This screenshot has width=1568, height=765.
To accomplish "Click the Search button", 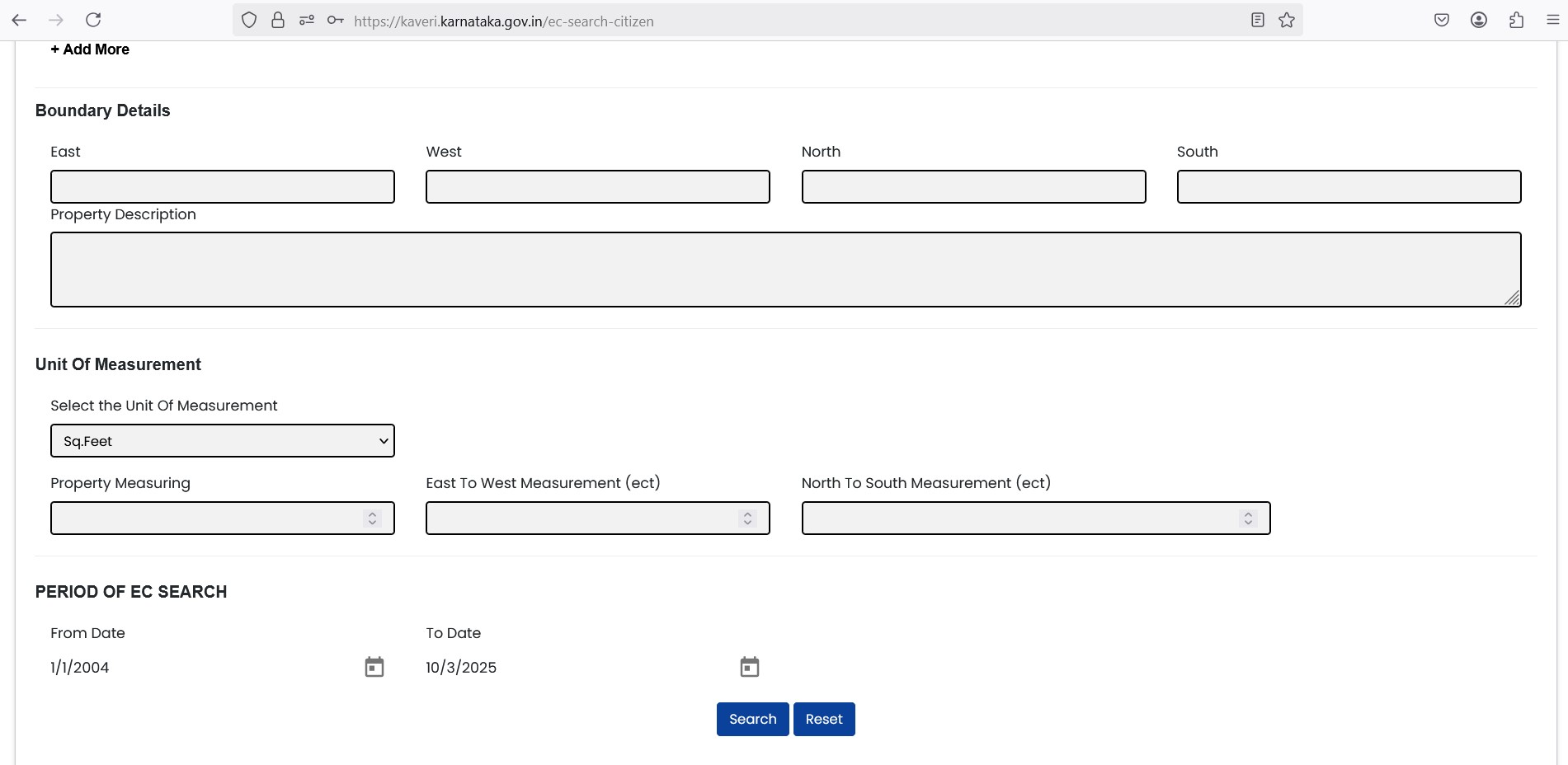I will 753,720.
